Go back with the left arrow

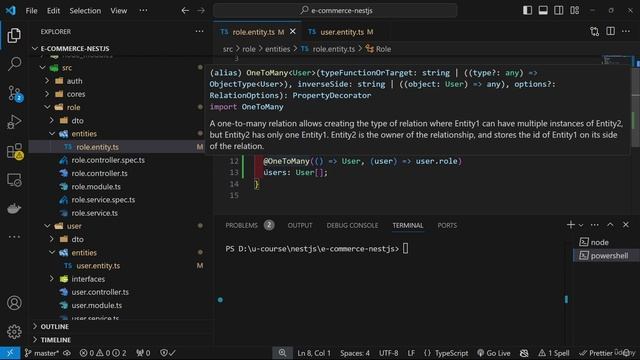click(x=185, y=11)
